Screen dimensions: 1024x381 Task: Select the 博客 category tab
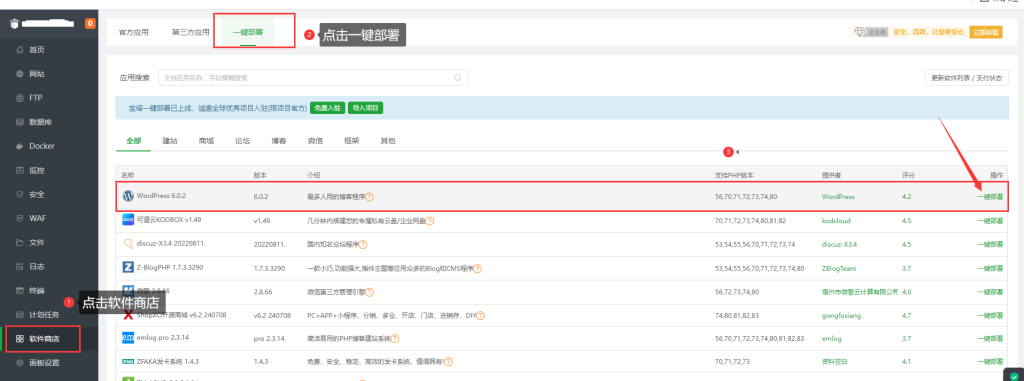(x=279, y=141)
